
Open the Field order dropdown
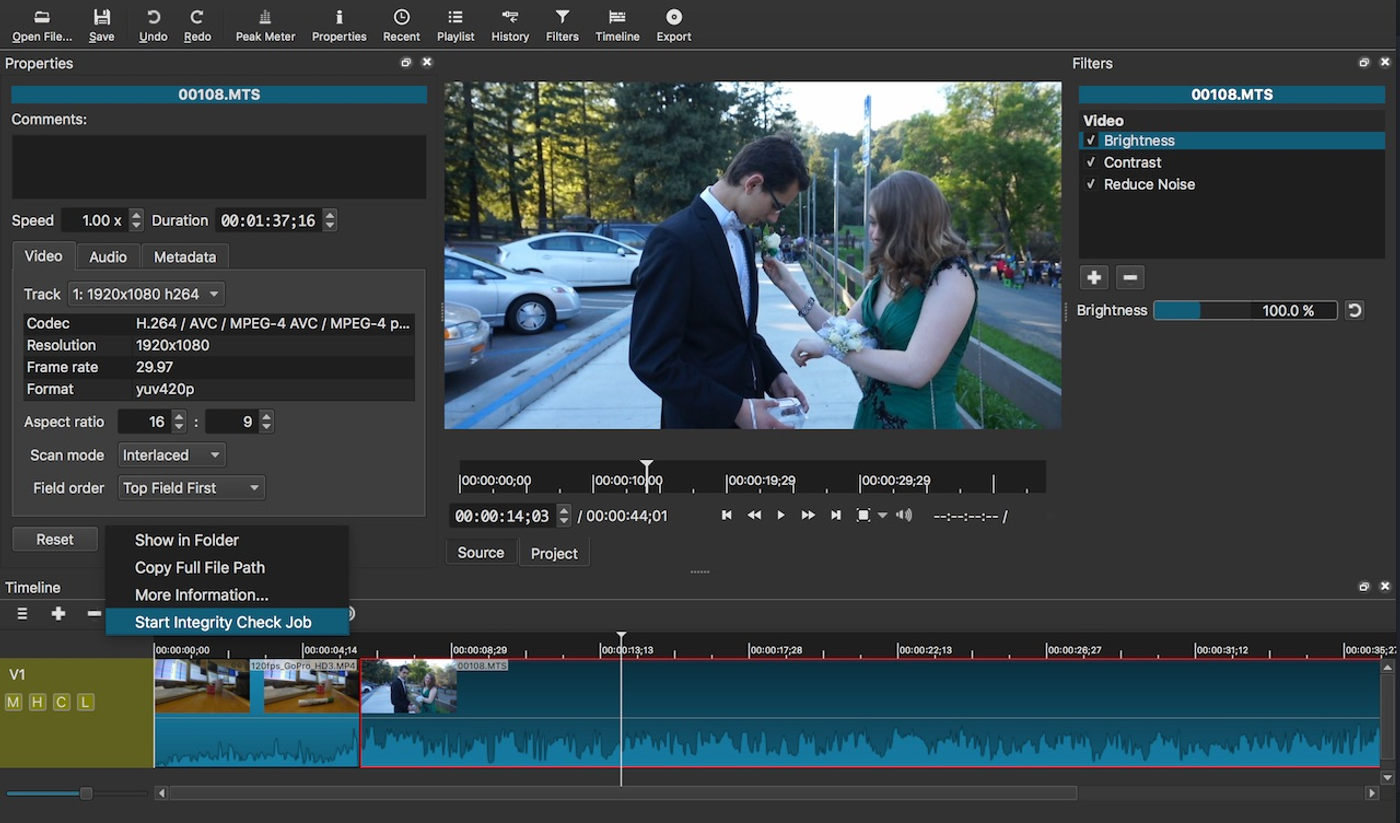pos(190,488)
